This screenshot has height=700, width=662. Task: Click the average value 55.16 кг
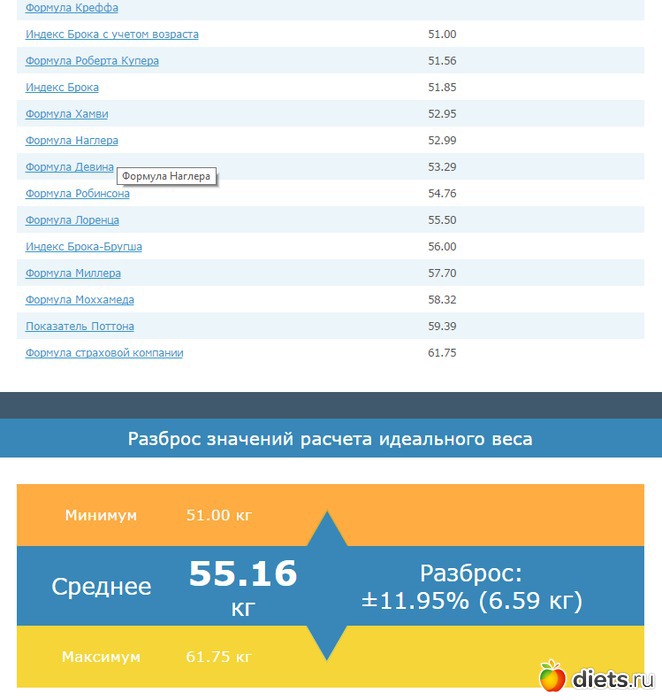[x=243, y=586]
